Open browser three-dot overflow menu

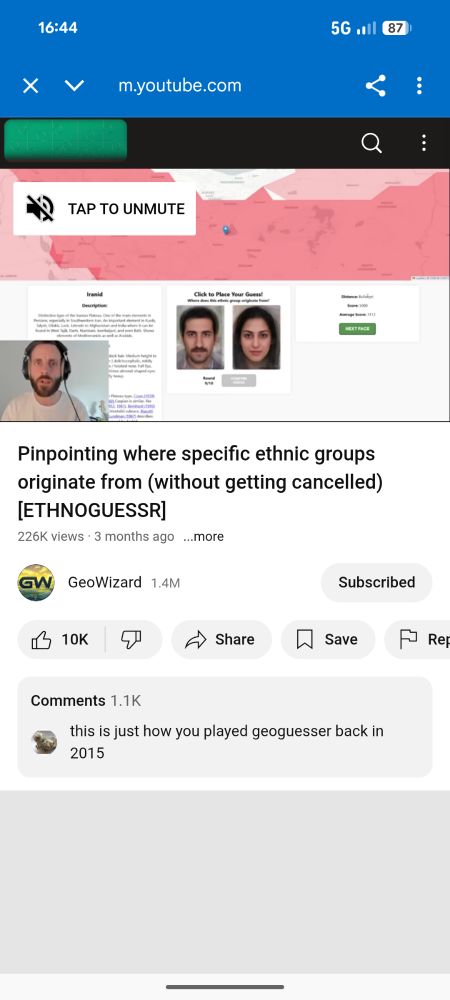click(x=419, y=85)
